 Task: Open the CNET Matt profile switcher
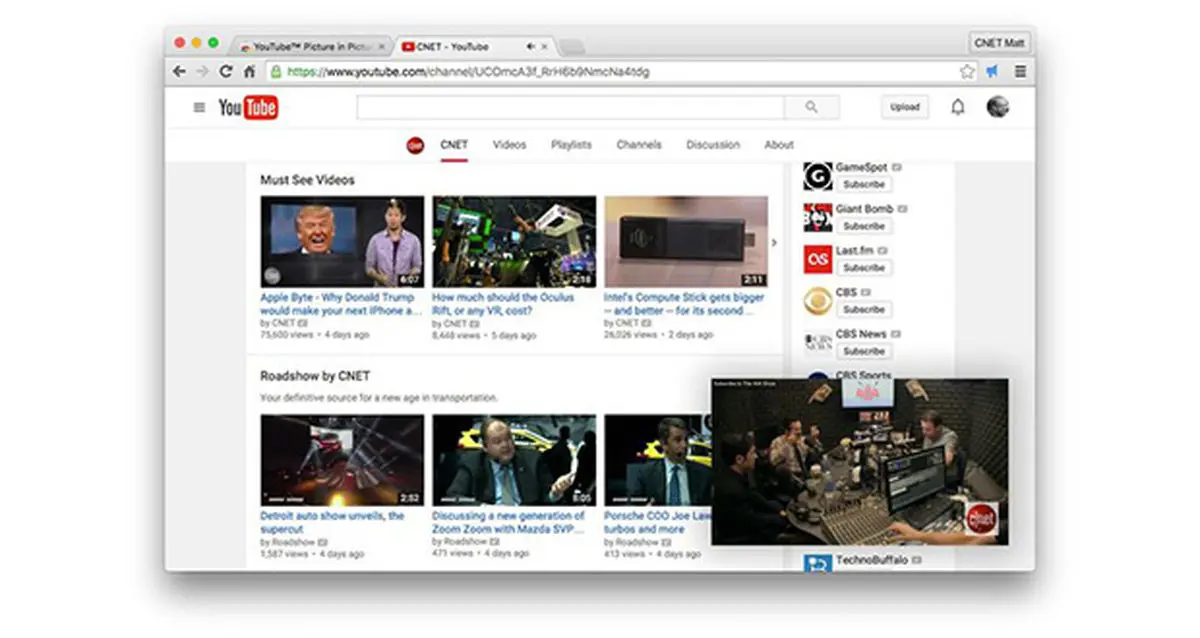[998, 43]
